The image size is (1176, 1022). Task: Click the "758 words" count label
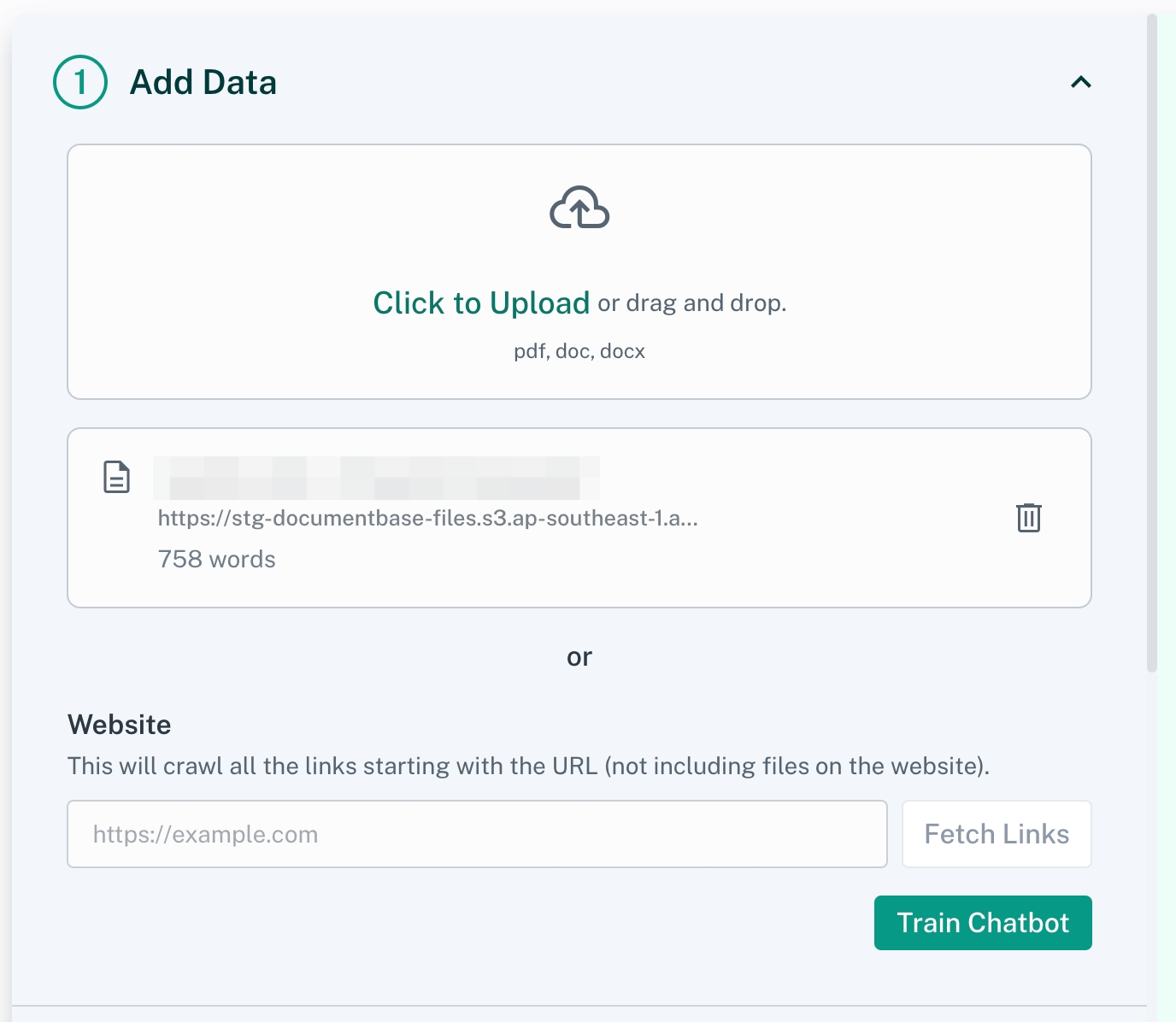pos(217,559)
